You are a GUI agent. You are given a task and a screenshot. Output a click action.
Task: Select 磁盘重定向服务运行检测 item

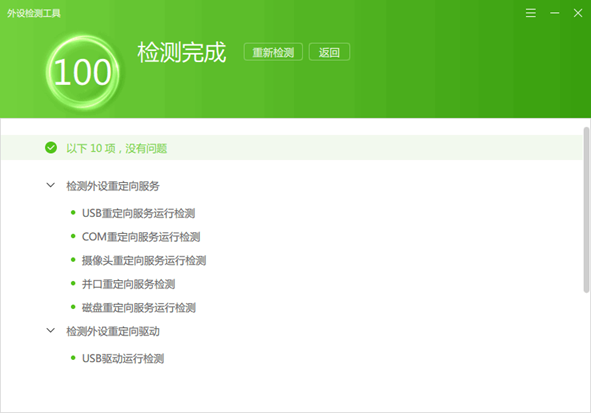pyautogui.click(x=138, y=307)
